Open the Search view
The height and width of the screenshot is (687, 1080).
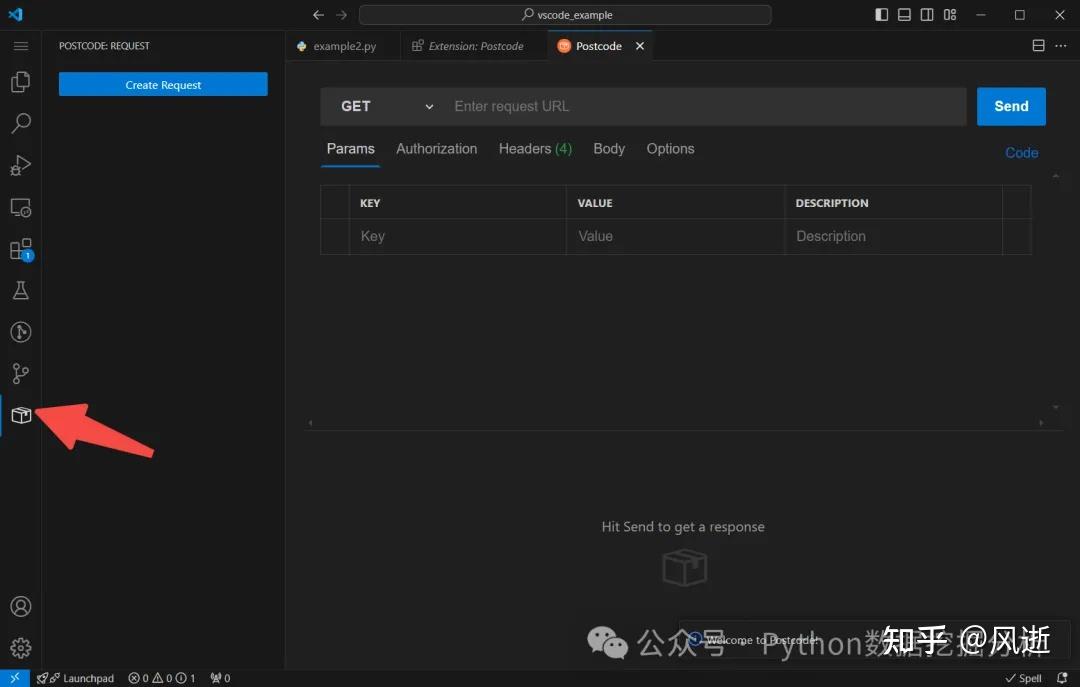pos(21,123)
